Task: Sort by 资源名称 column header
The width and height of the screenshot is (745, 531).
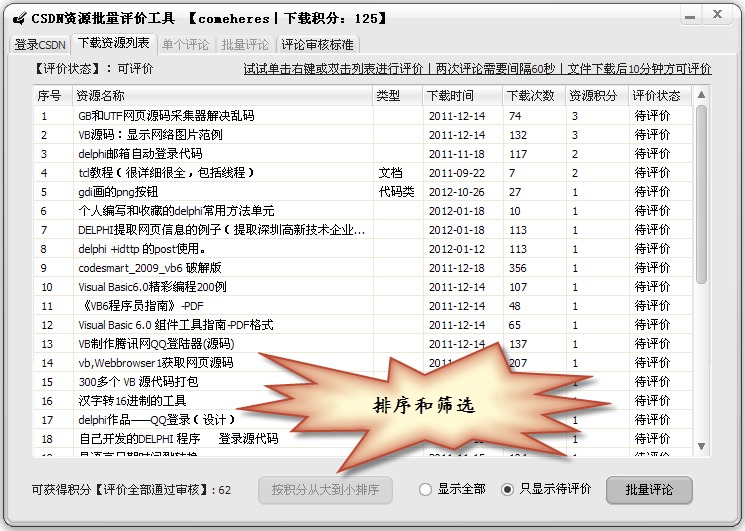Action: (x=222, y=95)
